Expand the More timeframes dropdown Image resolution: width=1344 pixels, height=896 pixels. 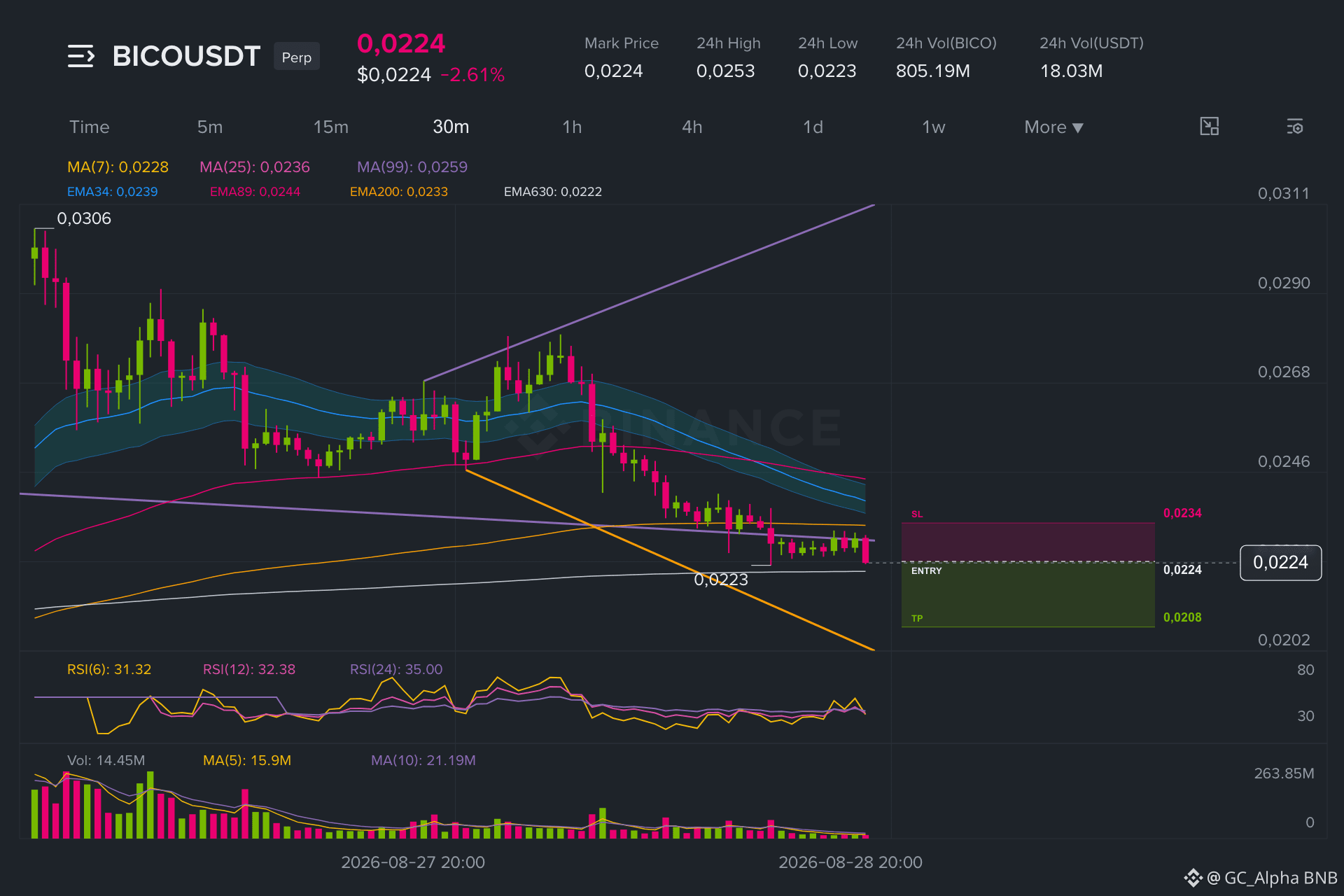tap(1053, 127)
